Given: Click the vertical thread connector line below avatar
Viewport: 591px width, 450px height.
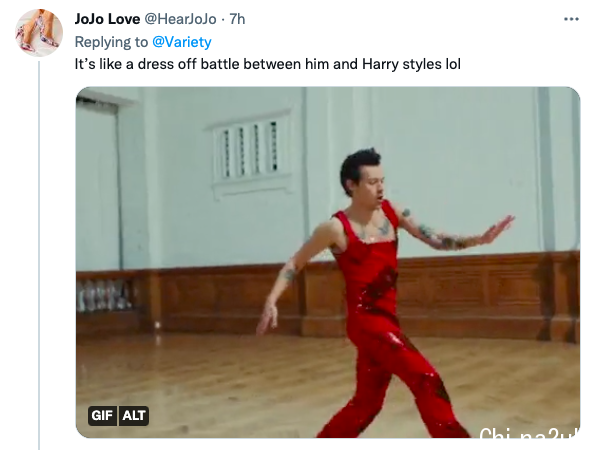Looking at the screenshot, I should [39, 256].
